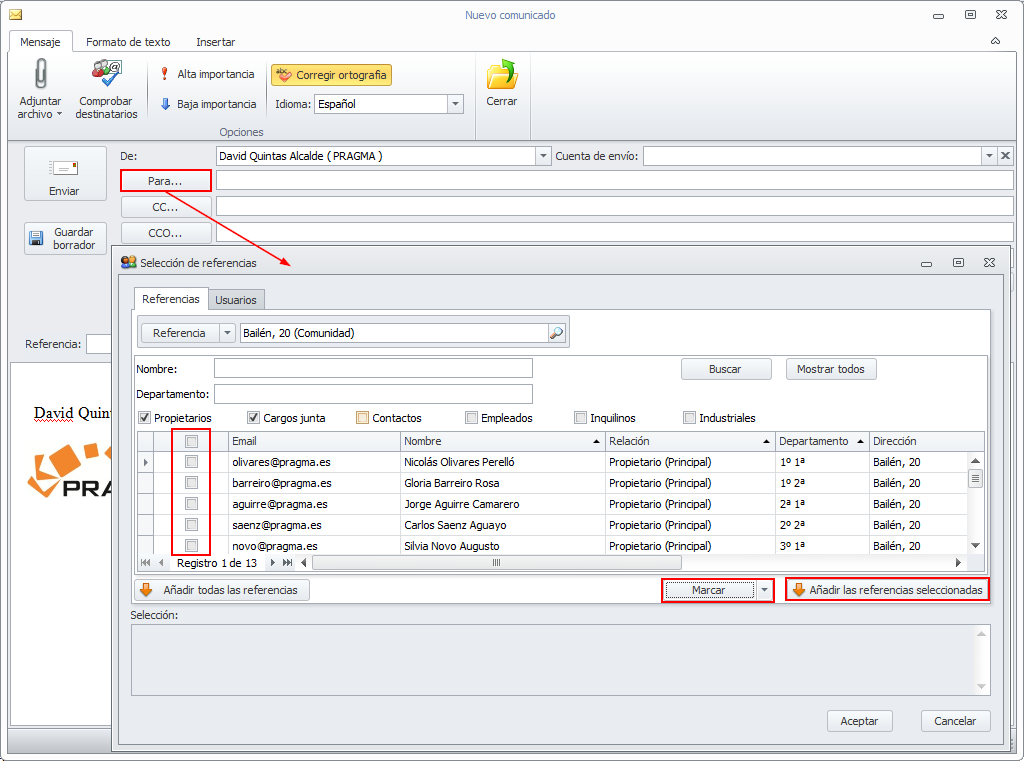Expand the Cuenta de envío dropdown

pos(989,156)
